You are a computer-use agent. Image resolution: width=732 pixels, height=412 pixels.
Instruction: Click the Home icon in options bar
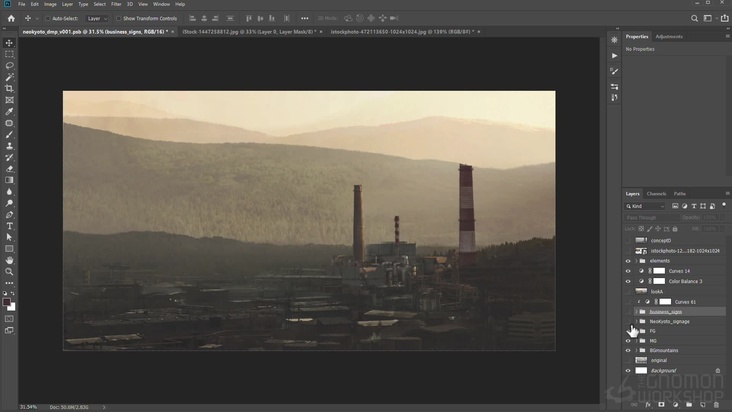(x=9, y=18)
